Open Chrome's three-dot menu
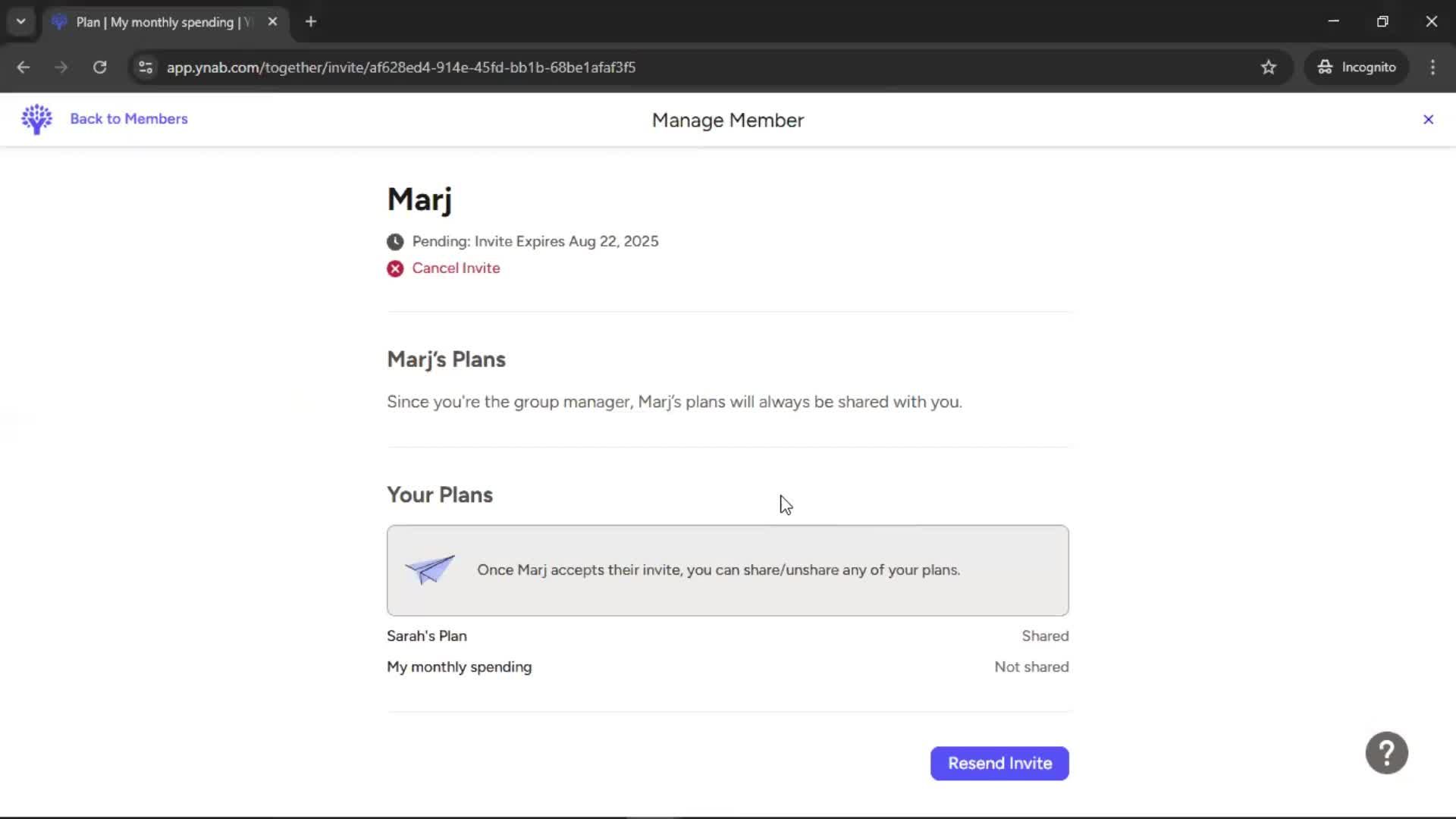Image resolution: width=1456 pixels, height=819 pixels. click(1432, 67)
